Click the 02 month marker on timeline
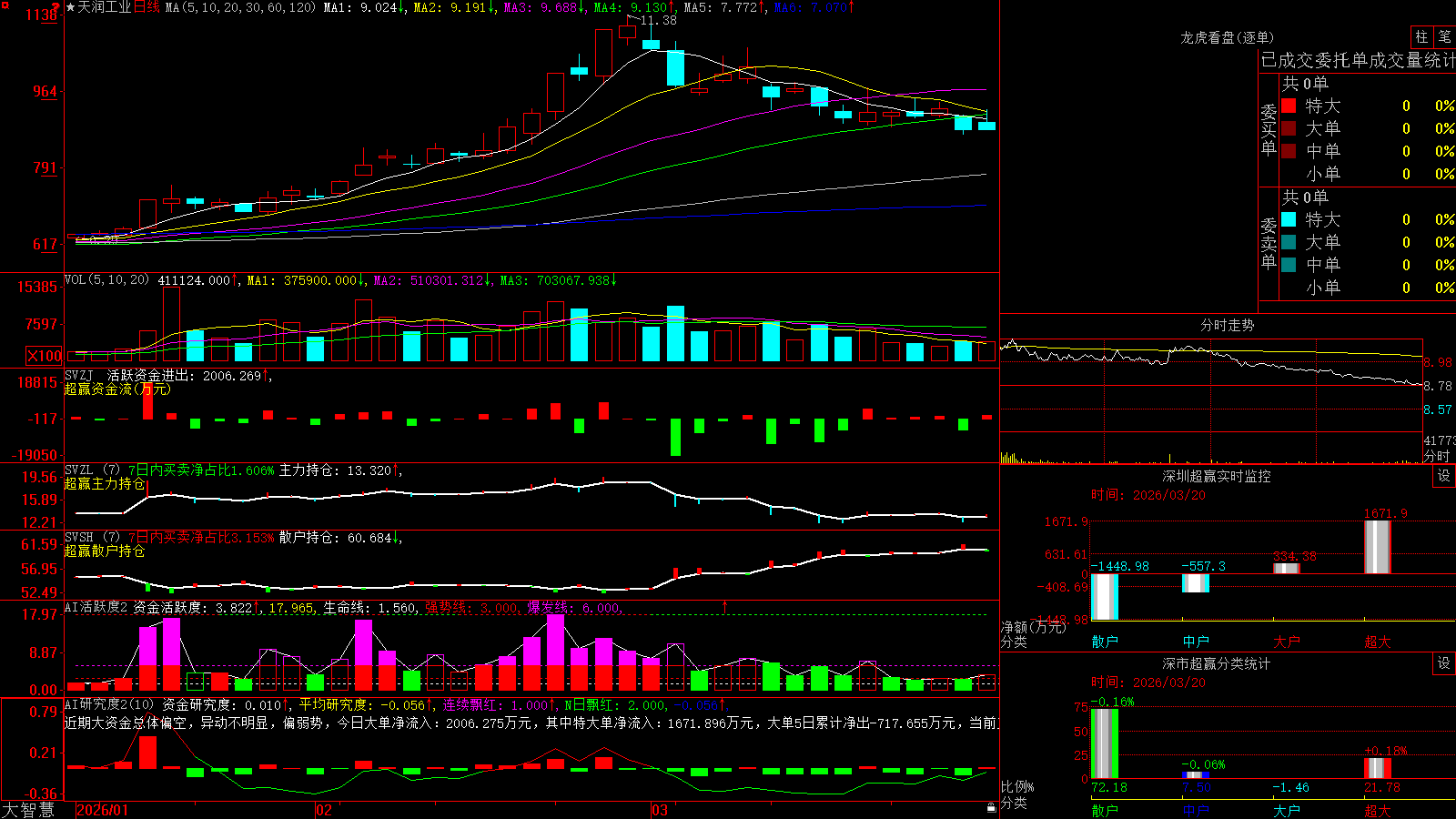This screenshot has width=1456, height=819. click(323, 809)
